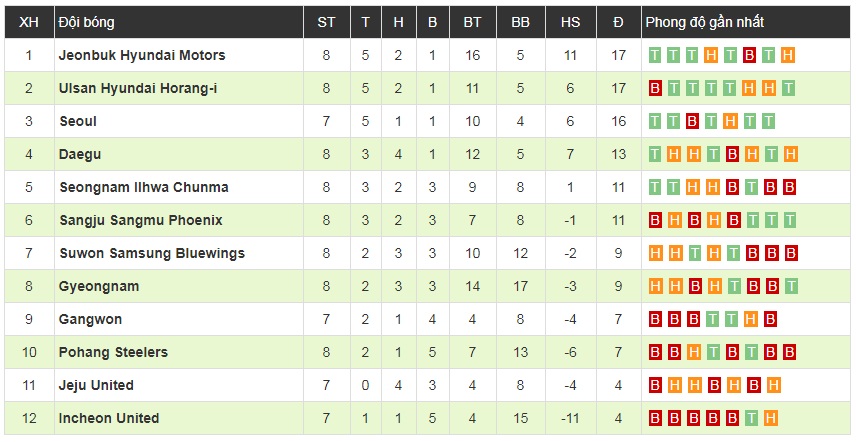Select the Sangju Sangmu Phoenix team name
Viewport: 856px width, 442px height.
coord(140,221)
